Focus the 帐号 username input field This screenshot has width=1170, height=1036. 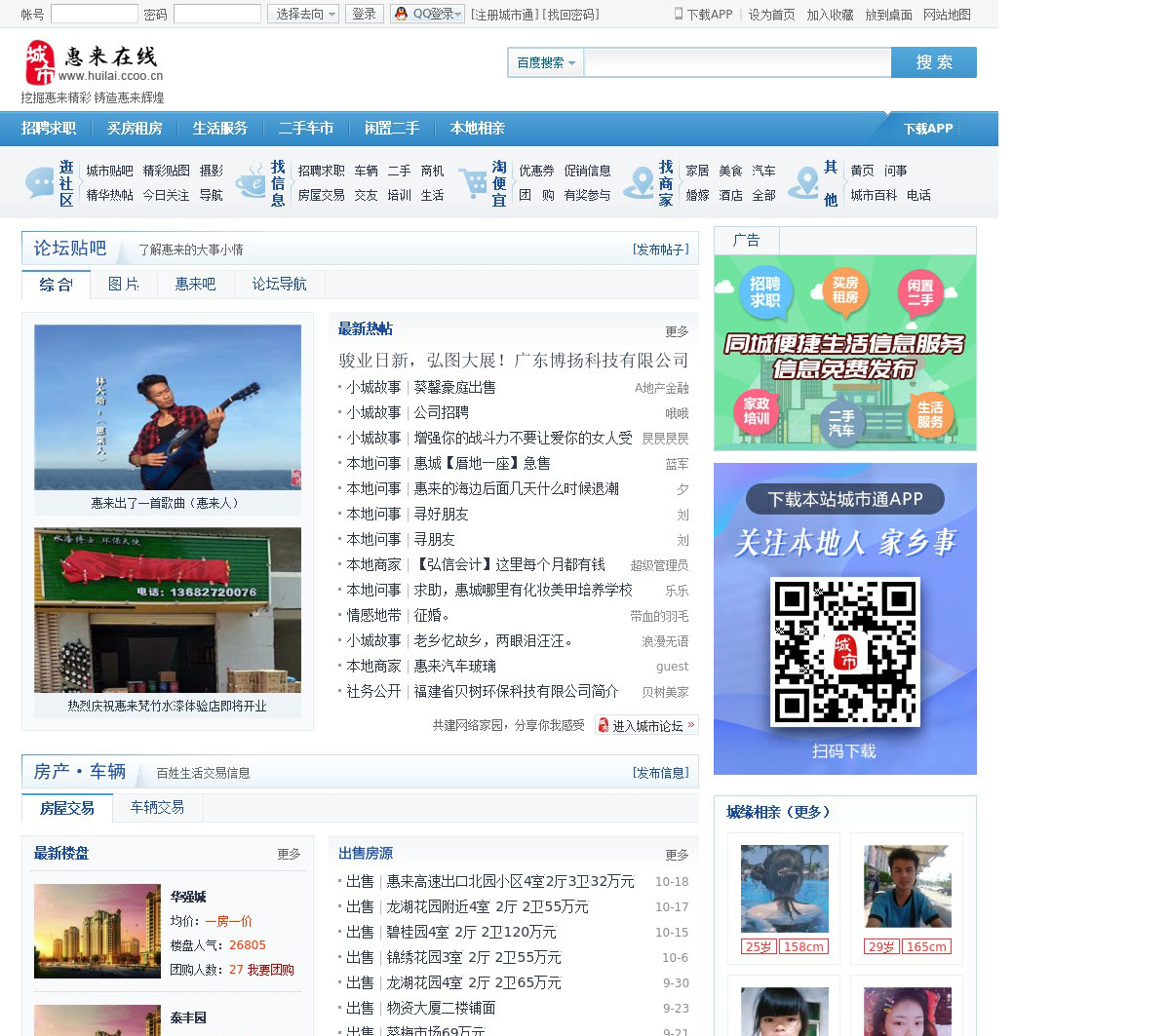coord(94,14)
